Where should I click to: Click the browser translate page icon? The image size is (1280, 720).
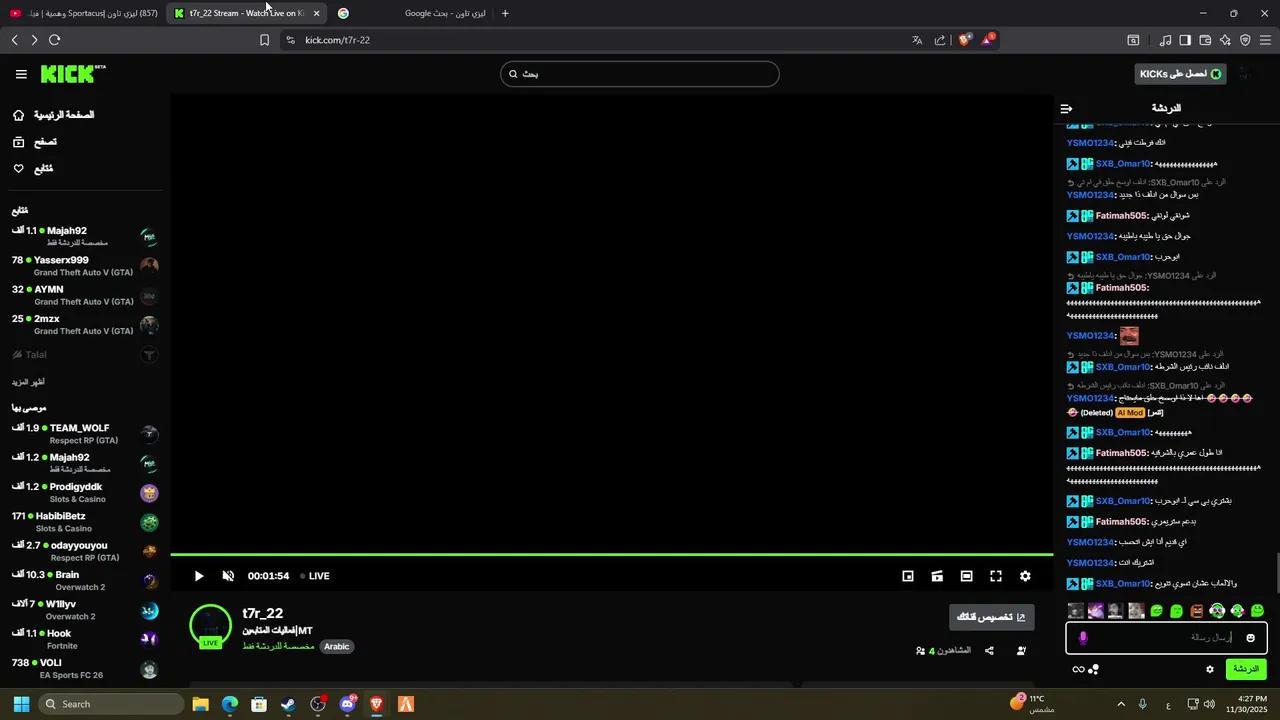(x=917, y=40)
